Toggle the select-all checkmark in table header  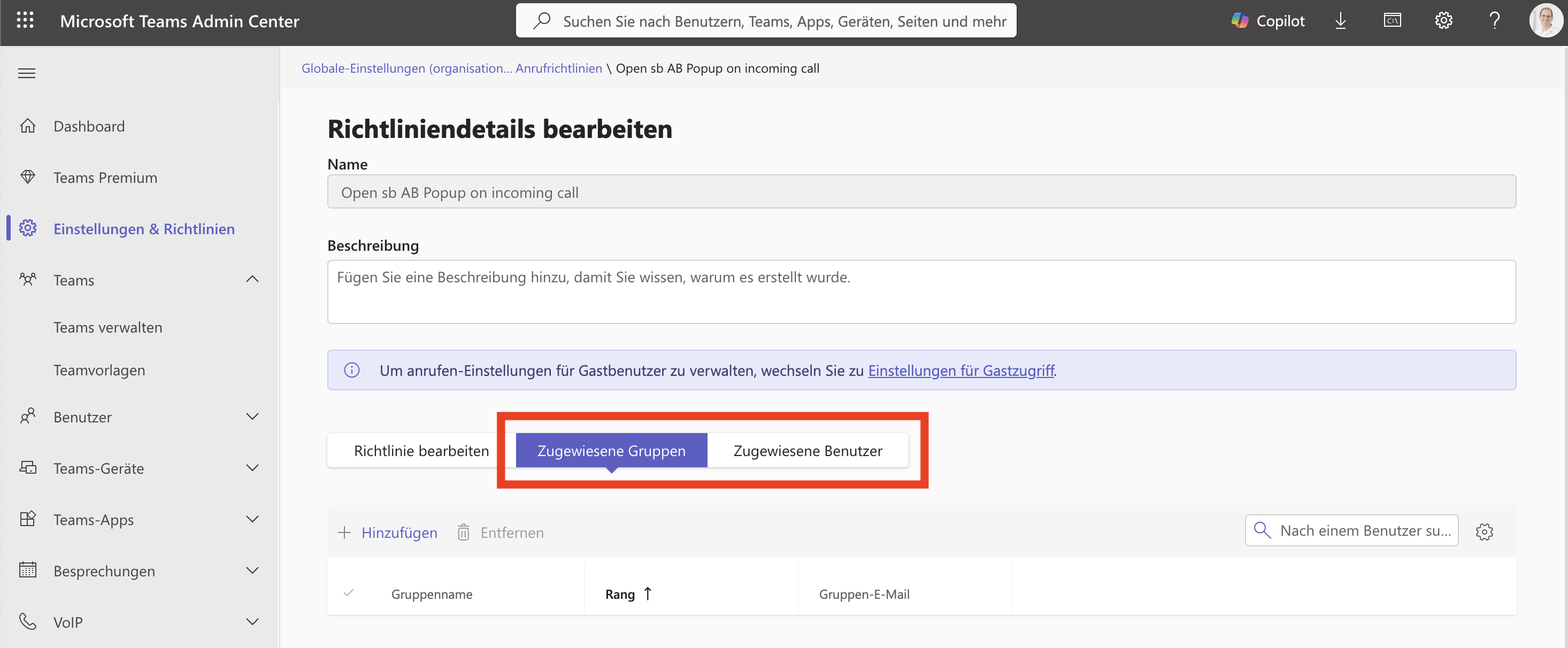coord(349,593)
